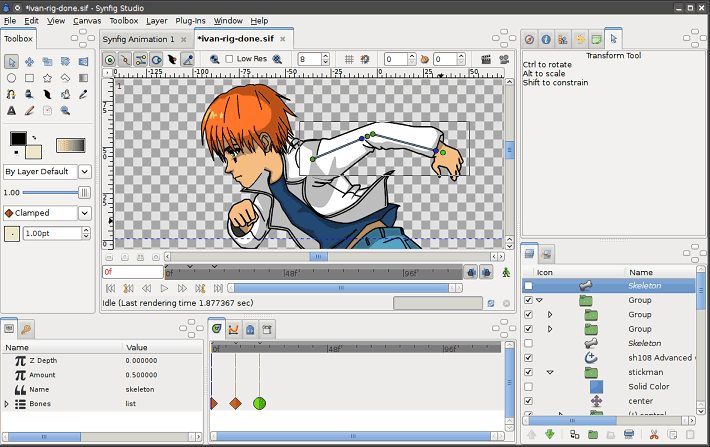Click the Lower Layer green arrow
Viewport: 710px width, 447px height.
(549, 435)
